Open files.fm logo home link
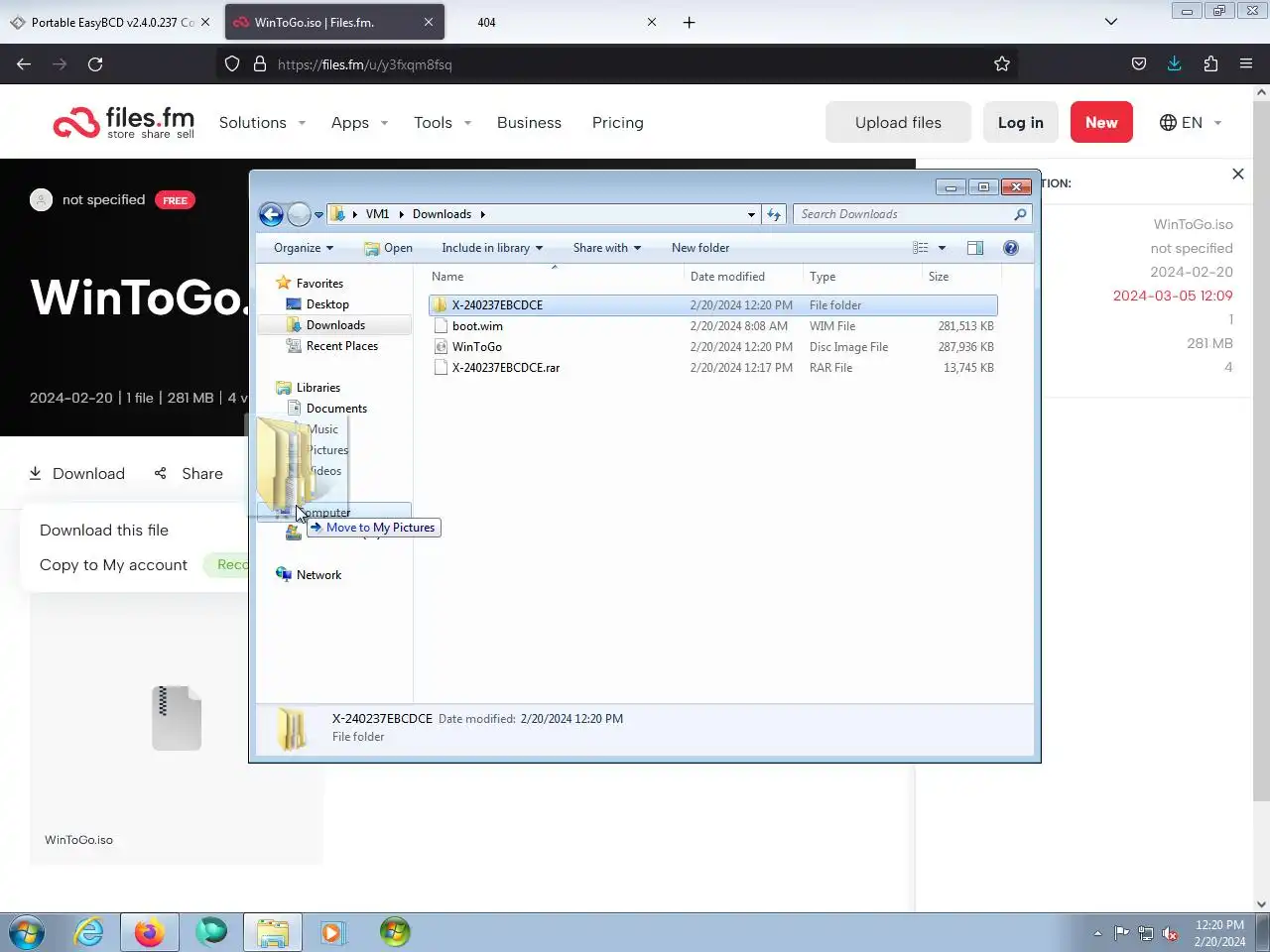 click(x=124, y=123)
